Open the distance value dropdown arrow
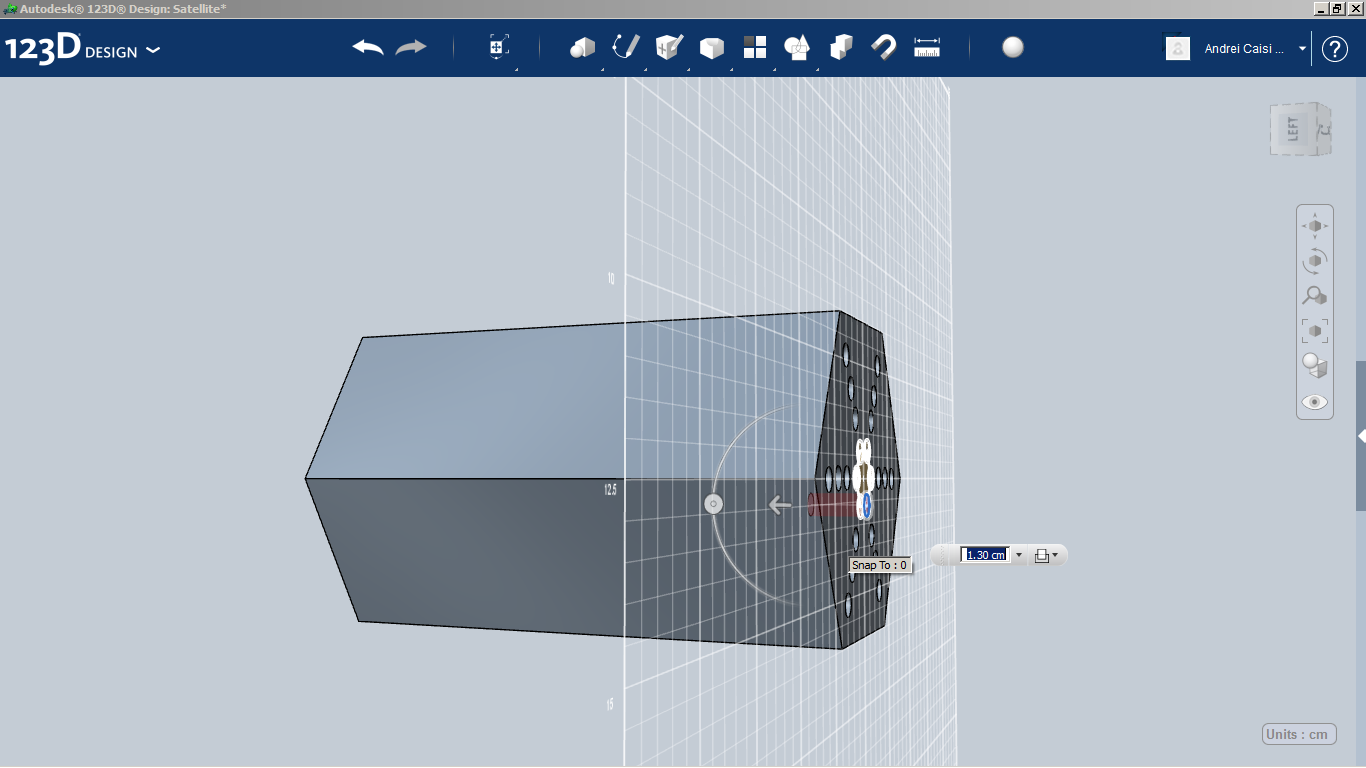 [1019, 555]
